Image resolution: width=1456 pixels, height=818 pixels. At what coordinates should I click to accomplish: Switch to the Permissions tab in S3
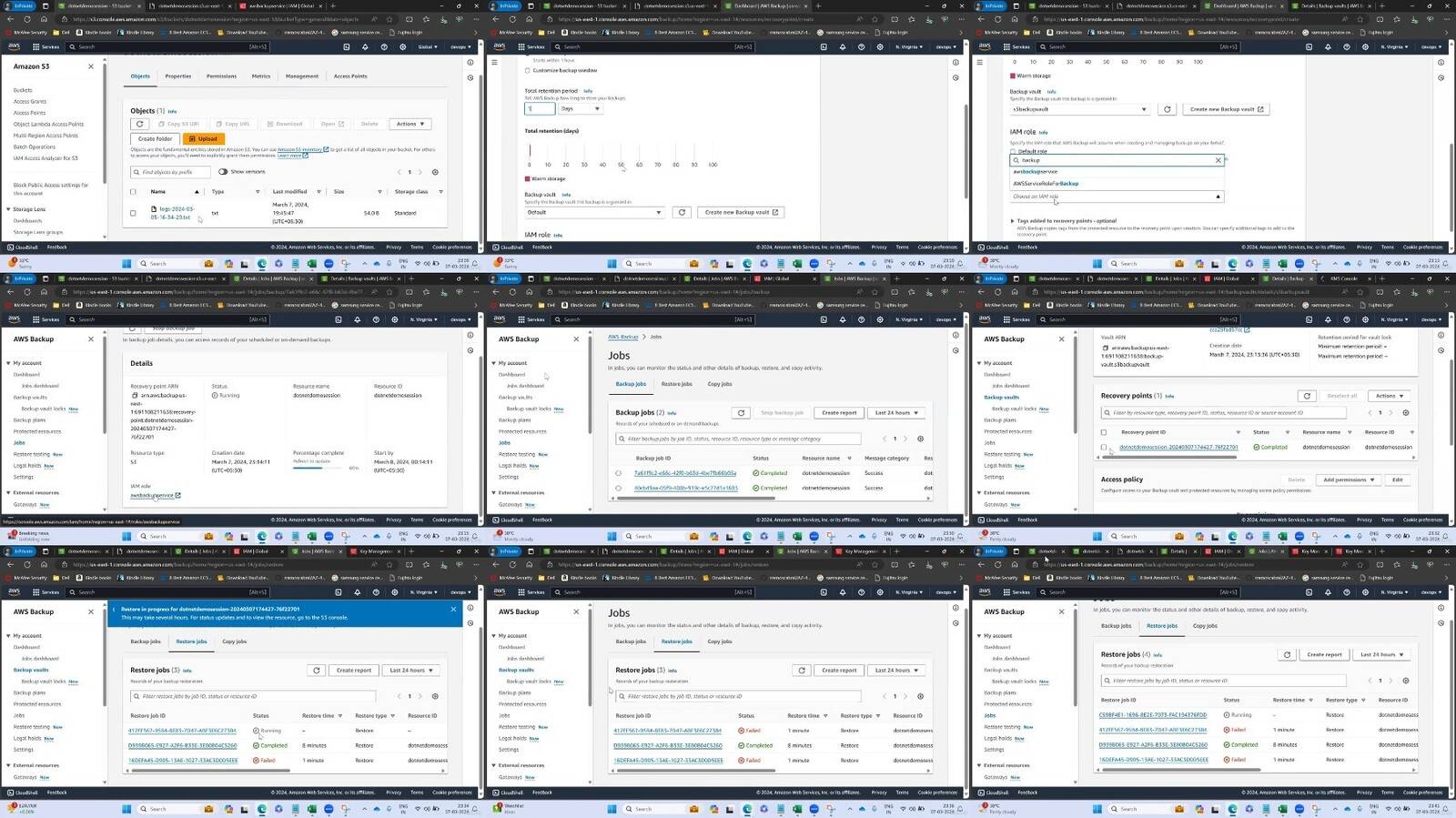[221, 76]
